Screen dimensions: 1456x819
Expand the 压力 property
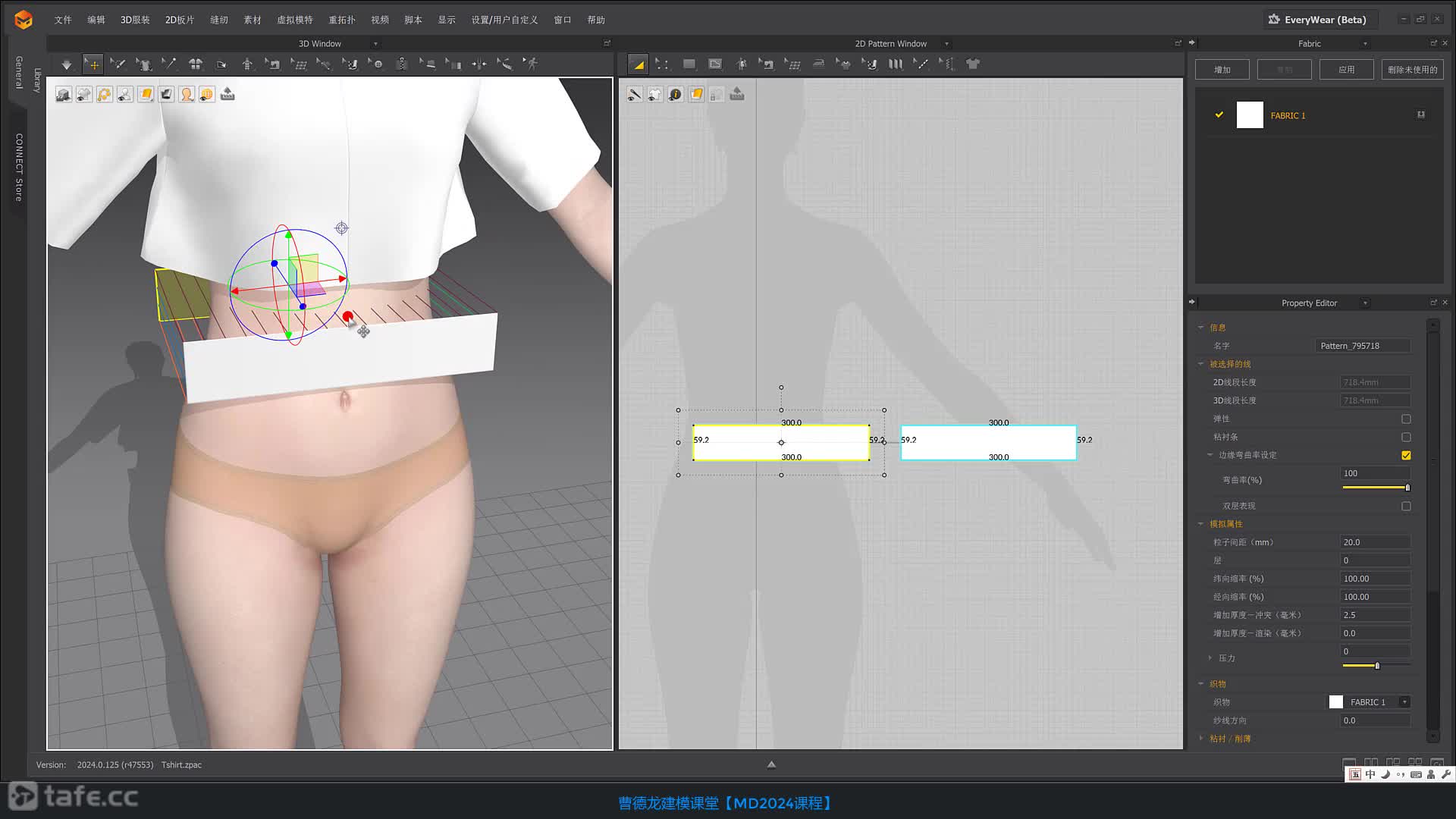1210,658
